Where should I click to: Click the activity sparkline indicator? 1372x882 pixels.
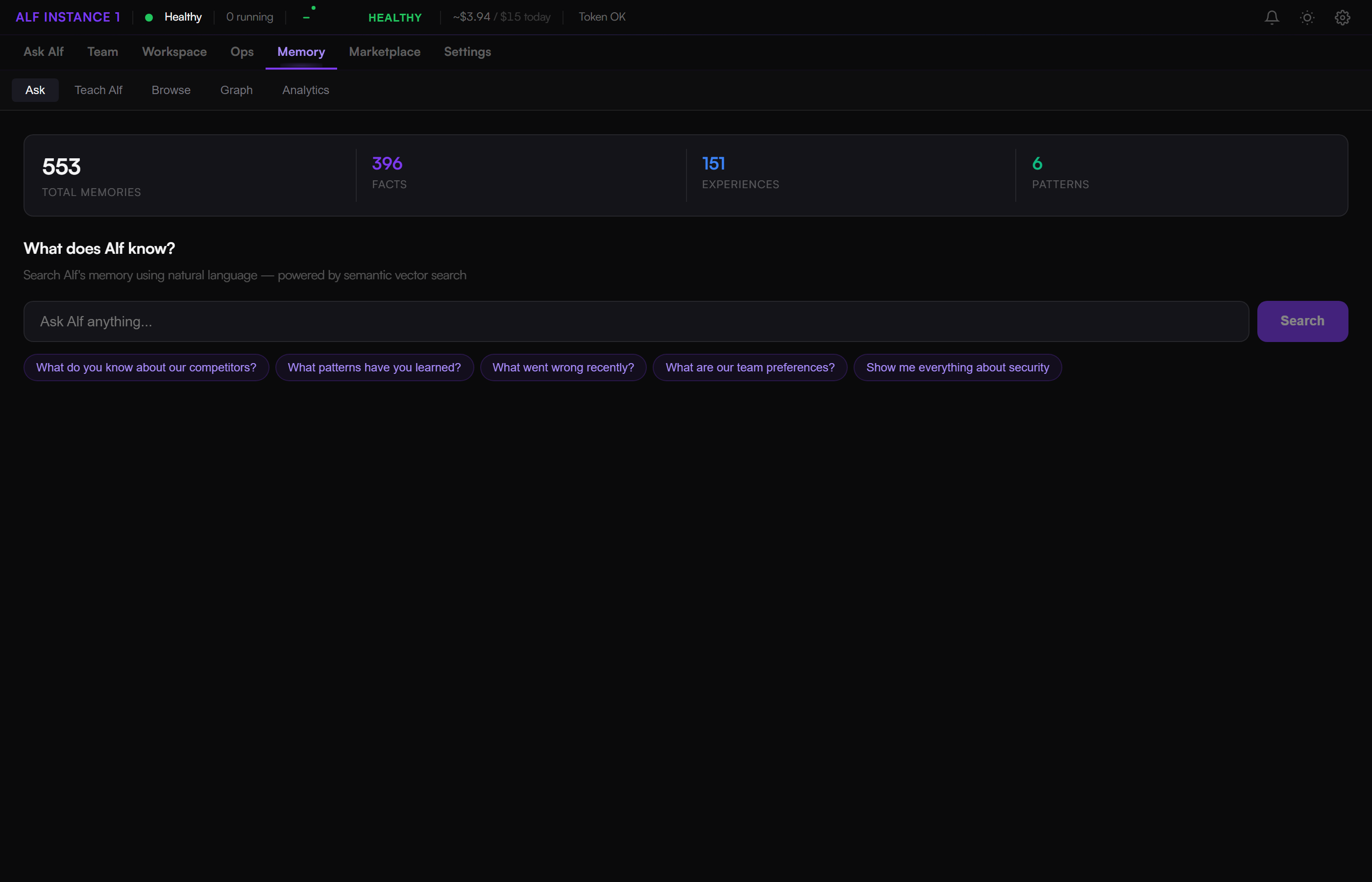click(309, 14)
